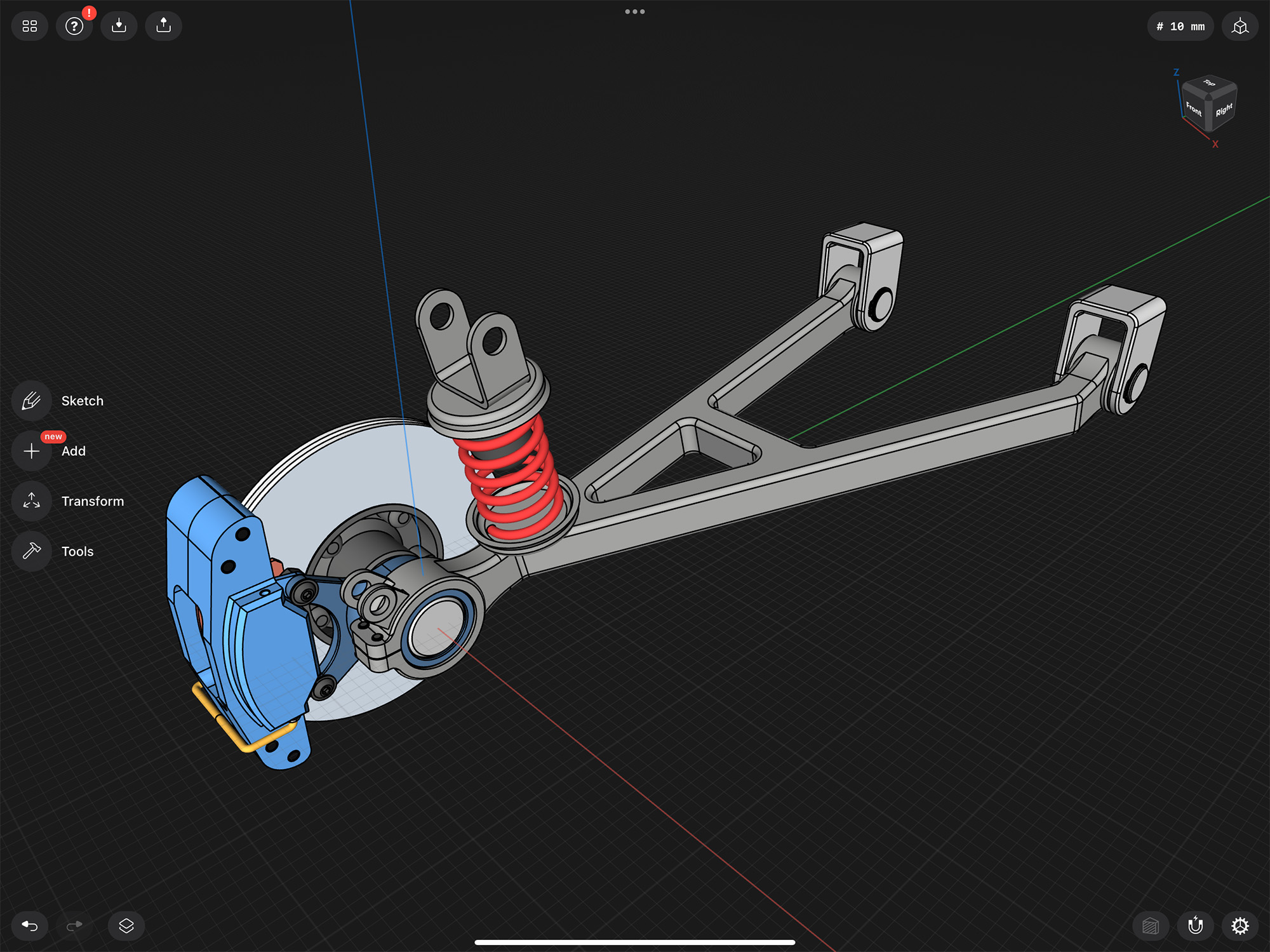Open the projects gallery grid icon
1270x952 pixels.
click(30, 26)
